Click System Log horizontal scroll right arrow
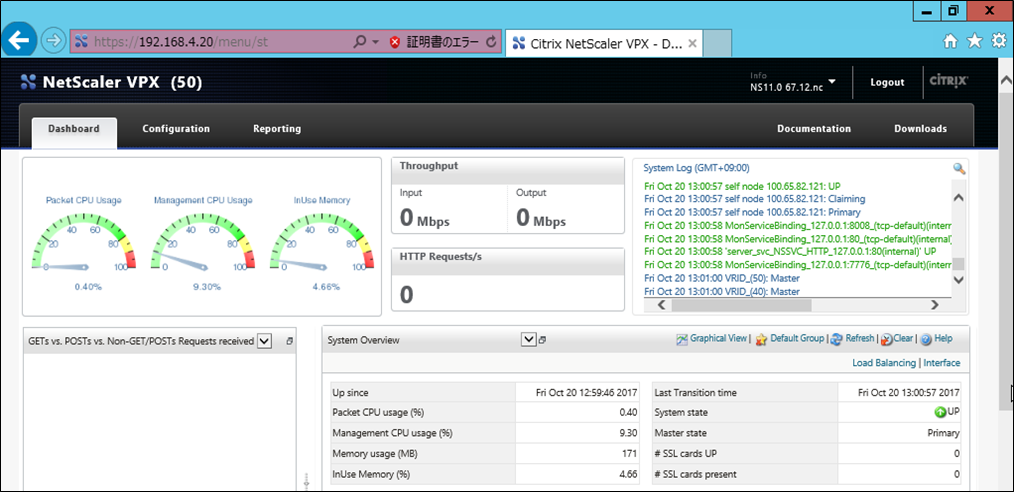Image resolution: width=1014 pixels, height=492 pixels. point(934,305)
